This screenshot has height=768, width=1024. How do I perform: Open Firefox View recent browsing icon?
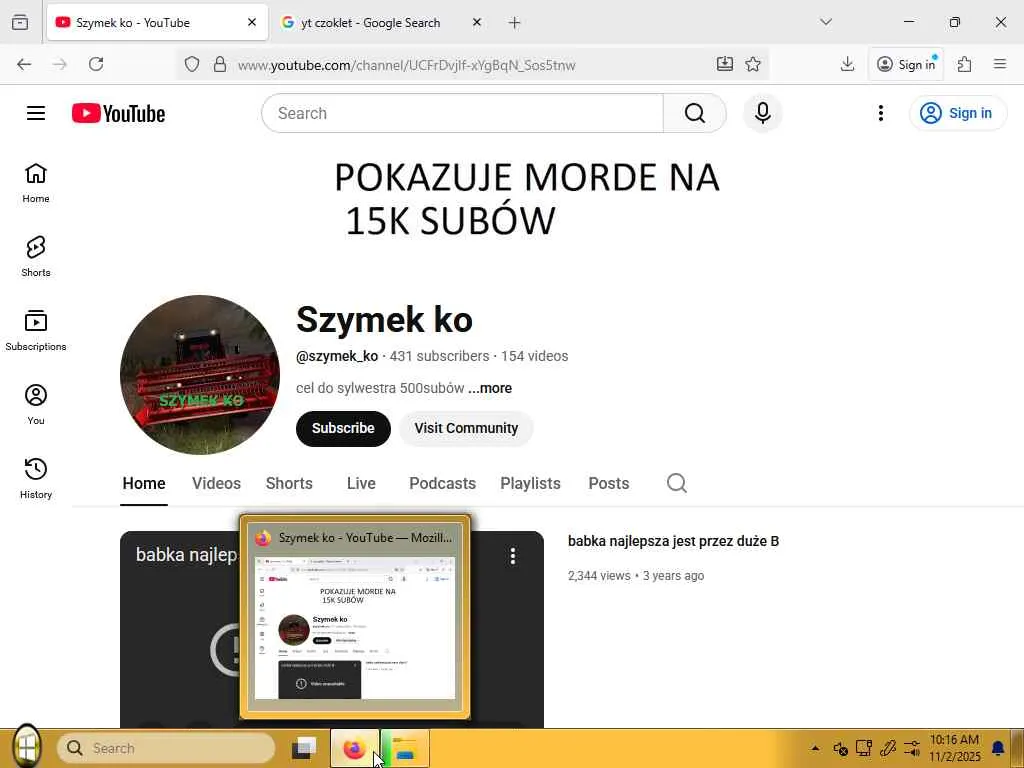[20, 22]
